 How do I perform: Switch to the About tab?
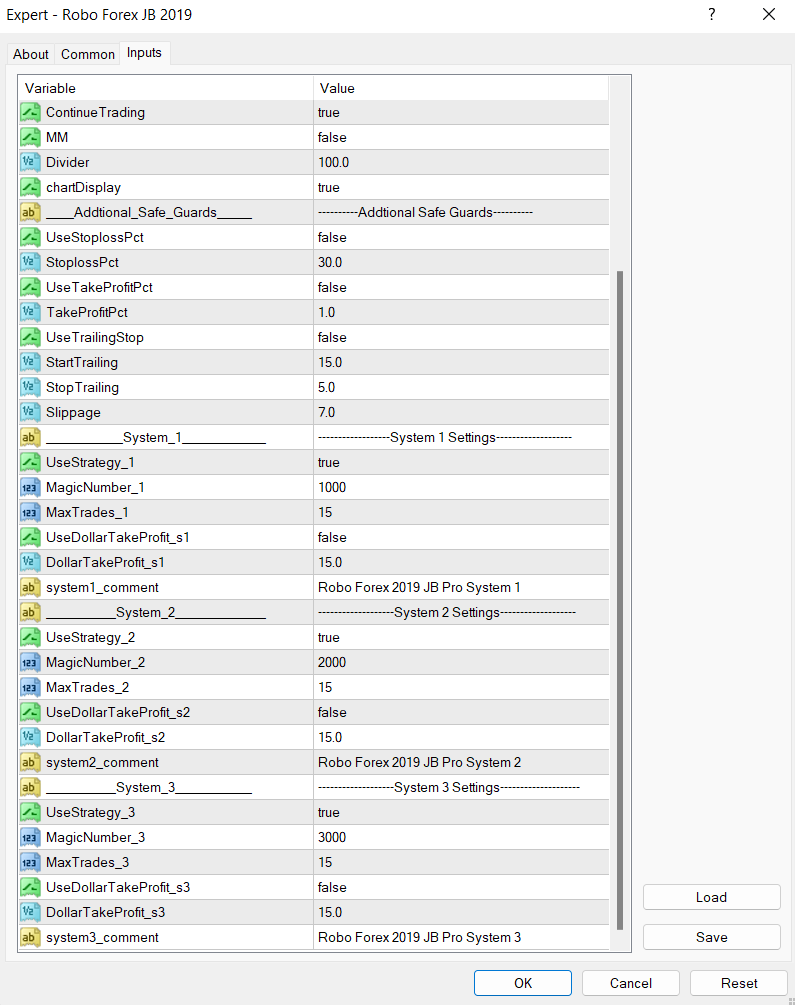click(x=31, y=55)
